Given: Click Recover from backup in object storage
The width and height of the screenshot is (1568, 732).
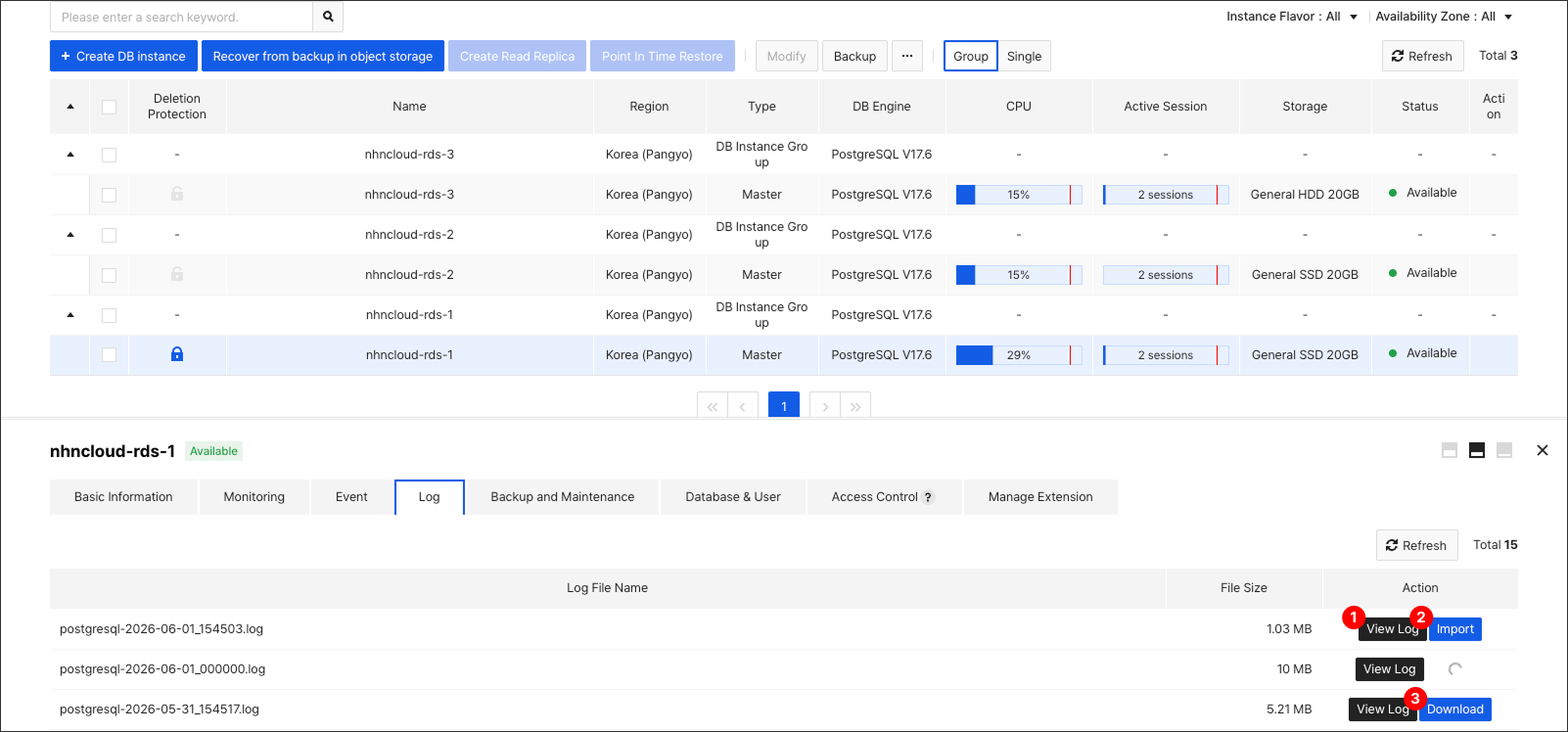Looking at the screenshot, I should [x=323, y=56].
